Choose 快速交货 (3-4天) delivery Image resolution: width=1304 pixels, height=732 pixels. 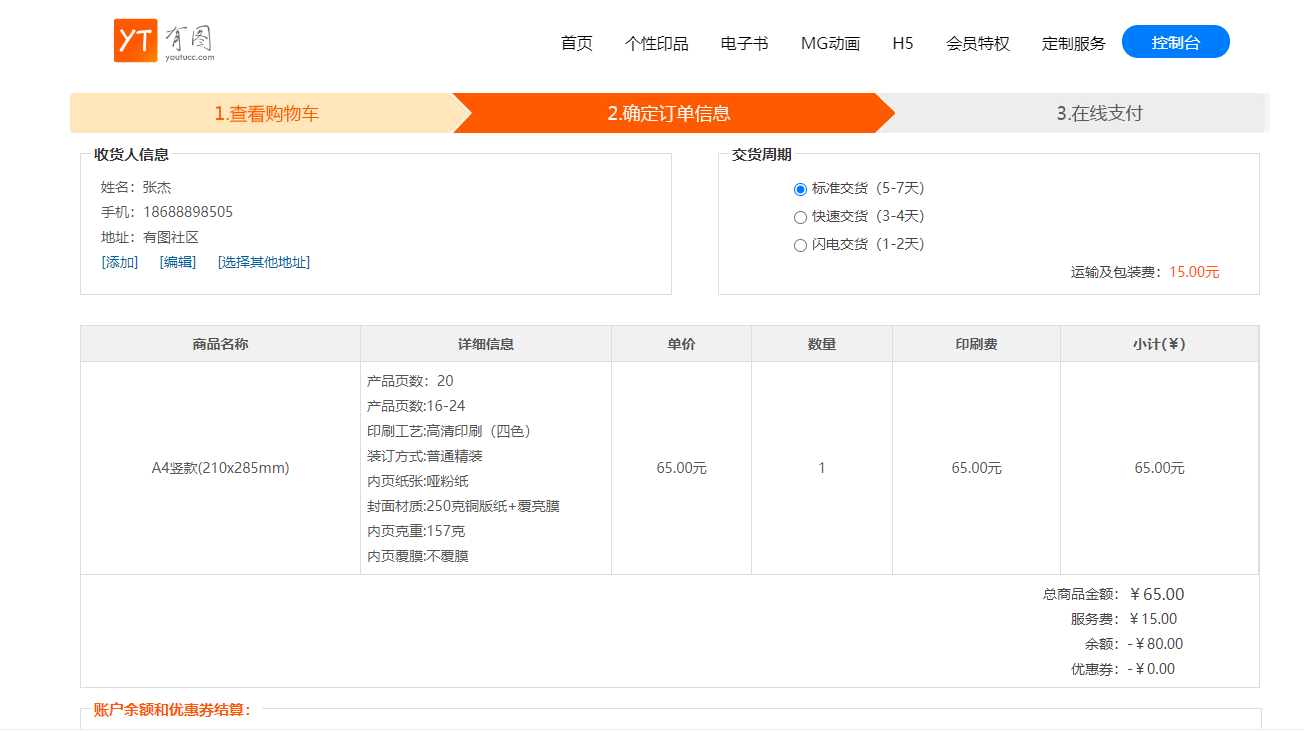coord(800,217)
